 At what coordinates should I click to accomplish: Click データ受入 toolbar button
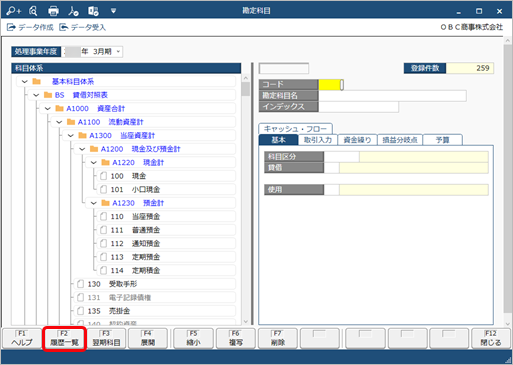[x=82, y=27]
